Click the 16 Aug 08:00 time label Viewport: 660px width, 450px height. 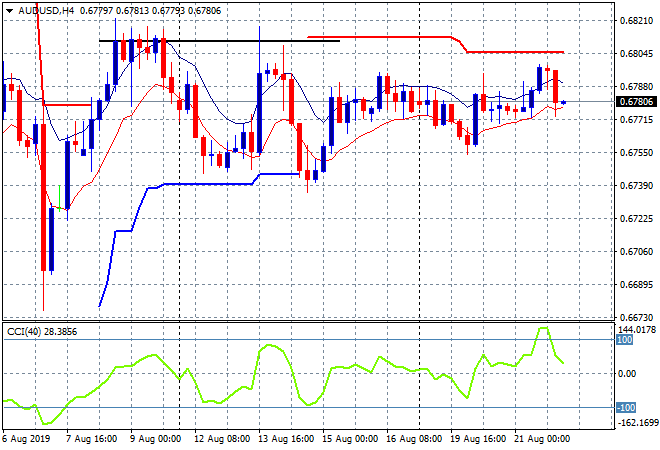point(414,439)
